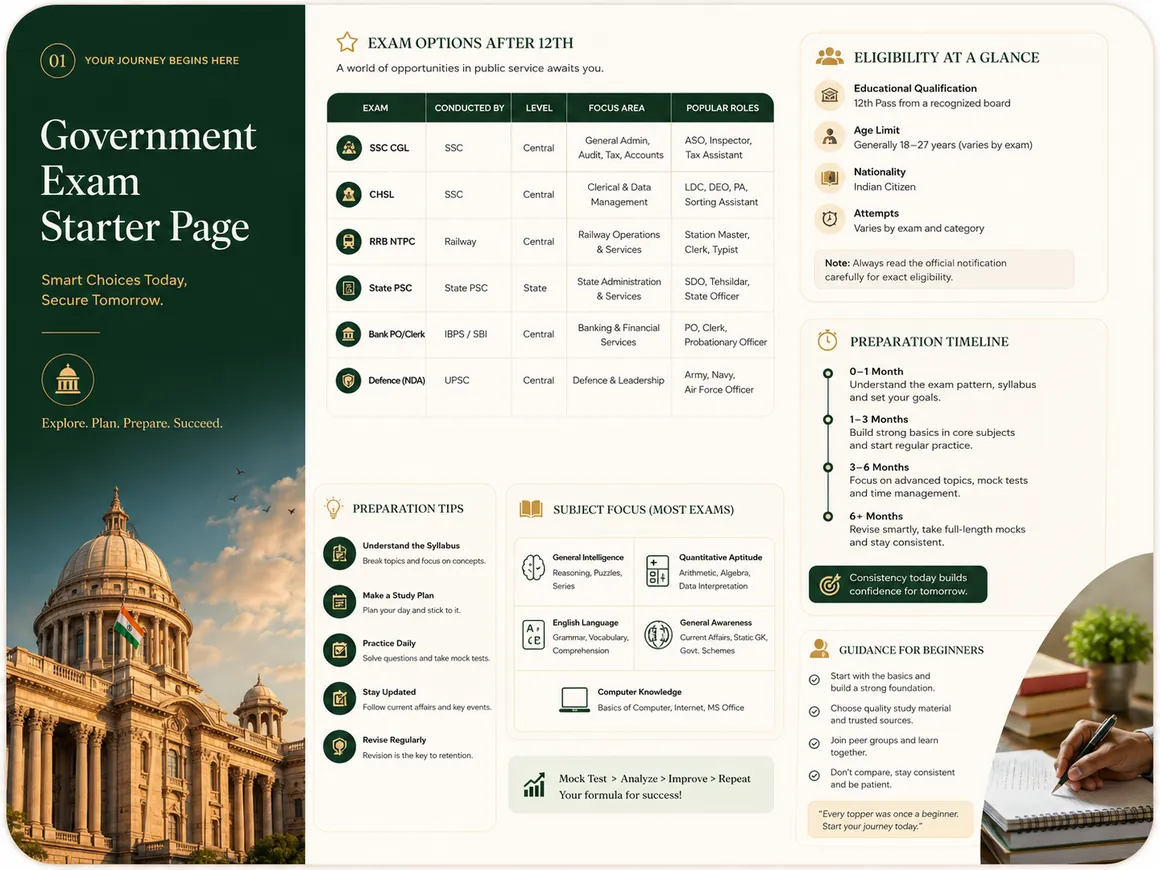Click the Practice Daily icon
This screenshot has height=870, width=1160.
(340, 650)
